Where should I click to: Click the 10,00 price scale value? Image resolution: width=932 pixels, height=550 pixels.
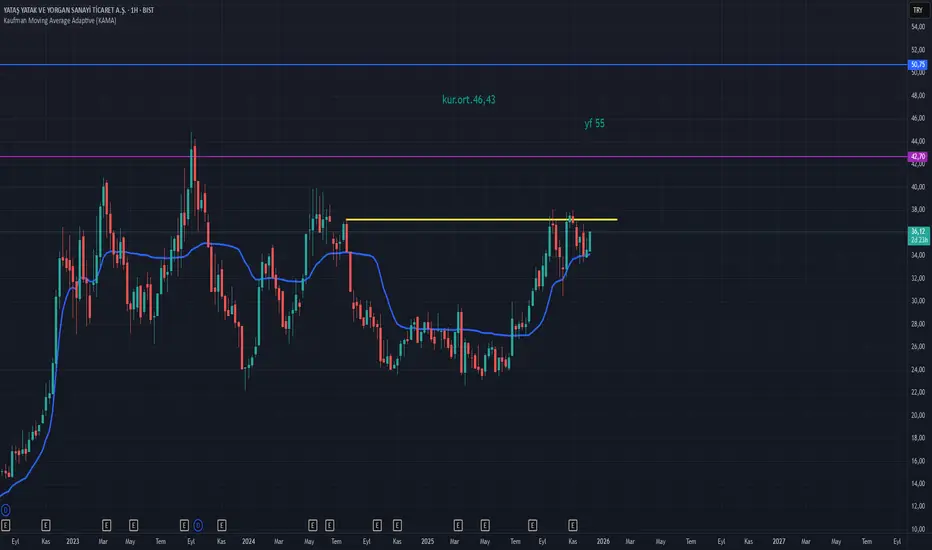(x=918, y=529)
